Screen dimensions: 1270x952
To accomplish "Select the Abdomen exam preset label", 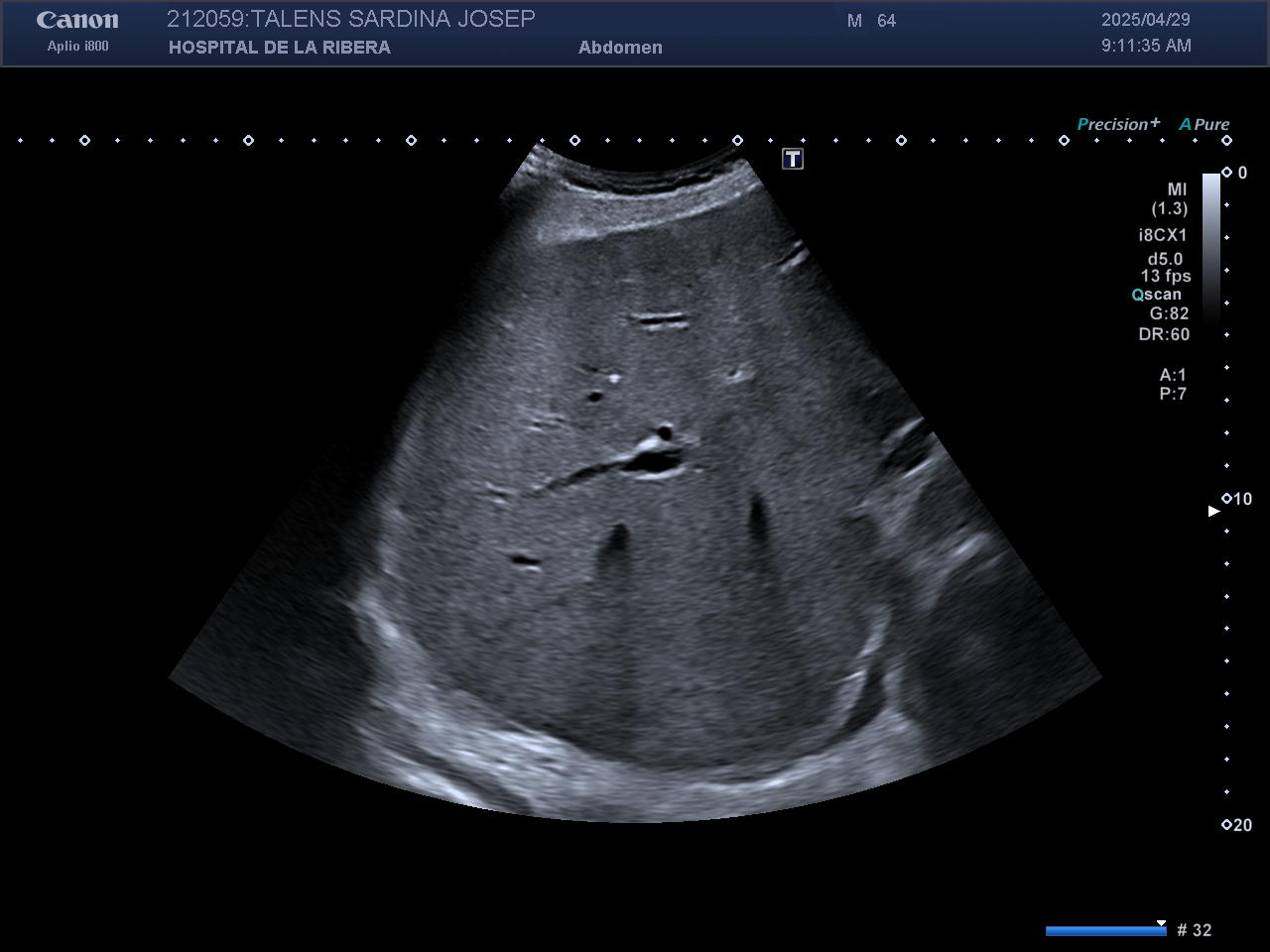I will [620, 48].
